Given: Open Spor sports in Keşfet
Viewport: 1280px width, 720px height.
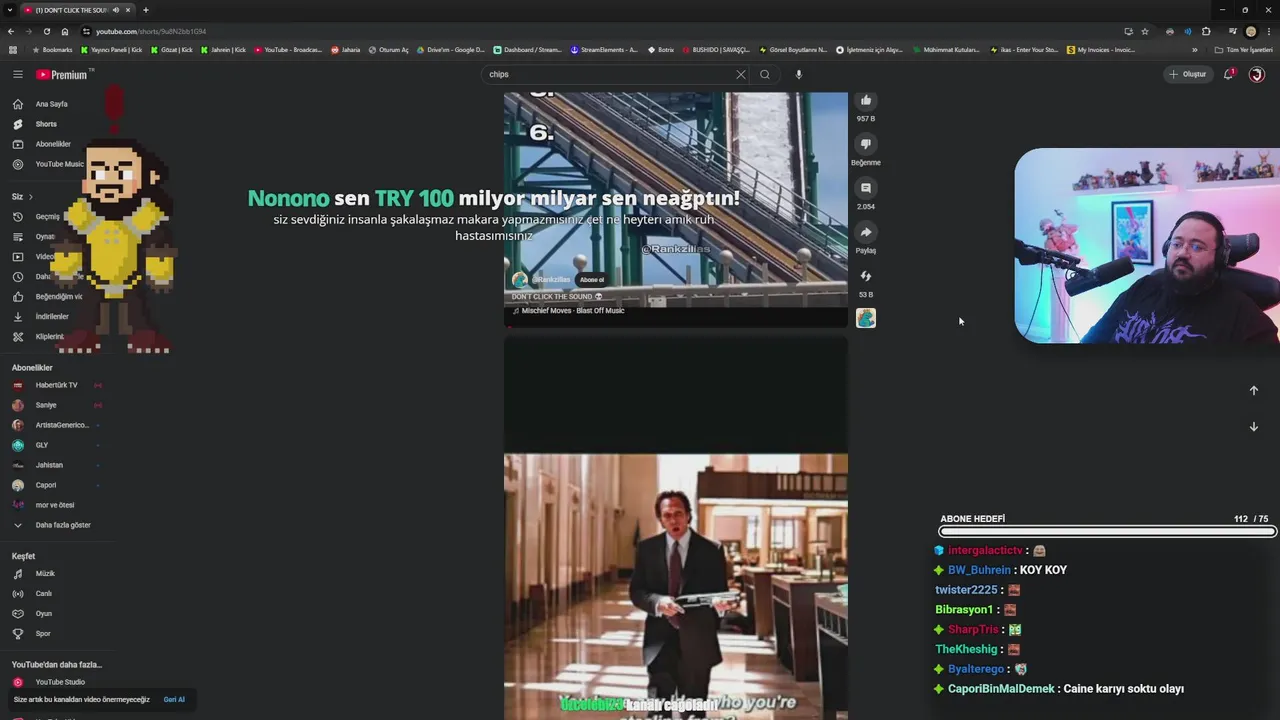Looking at the screenshot, I should point(43,634).
